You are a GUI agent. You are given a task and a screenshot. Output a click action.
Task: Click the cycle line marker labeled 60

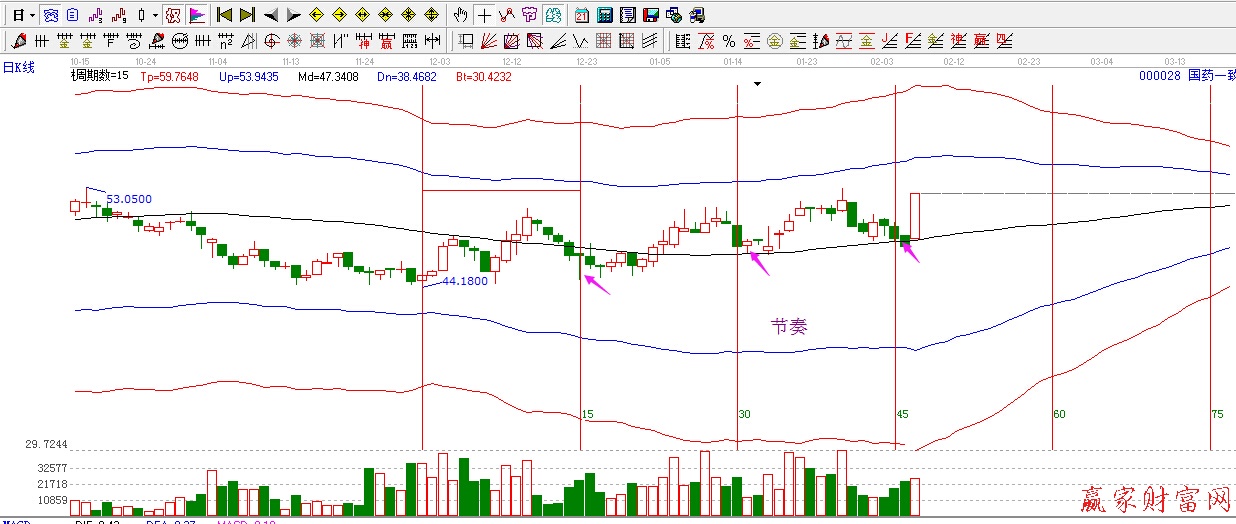1059,414
